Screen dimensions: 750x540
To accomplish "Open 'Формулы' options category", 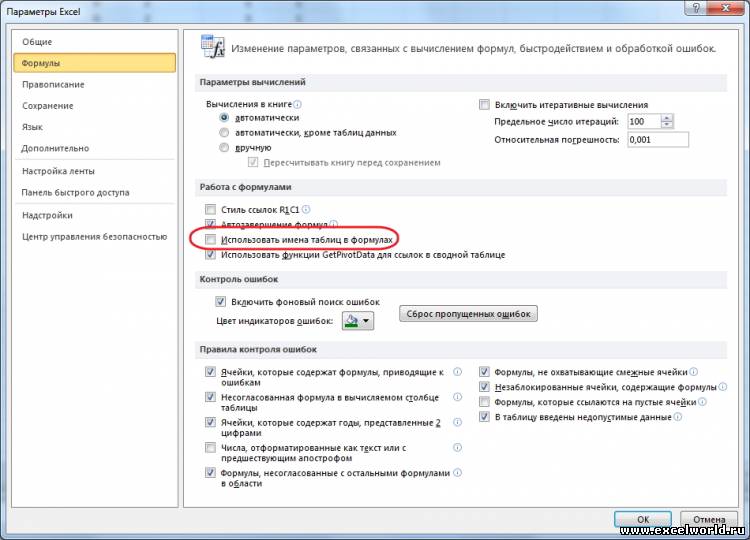I will click(95, 63).
